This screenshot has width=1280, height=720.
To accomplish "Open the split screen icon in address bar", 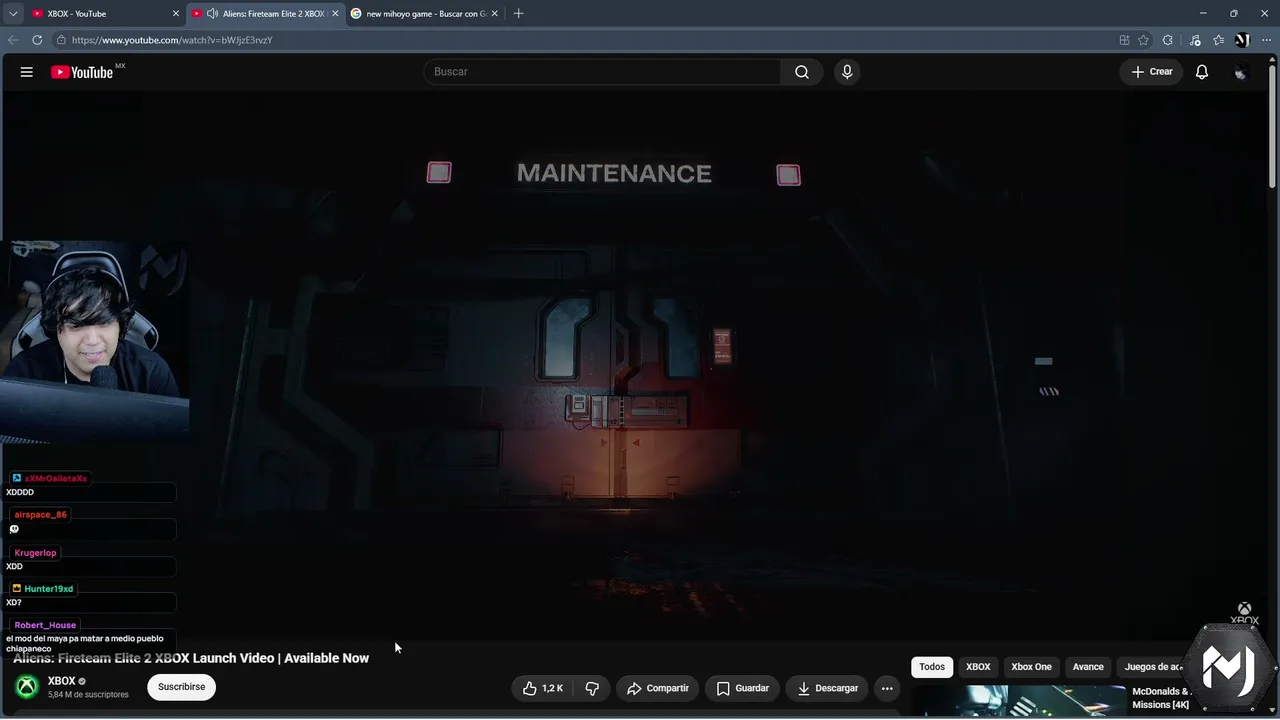I will click(x=1124, y=40).
